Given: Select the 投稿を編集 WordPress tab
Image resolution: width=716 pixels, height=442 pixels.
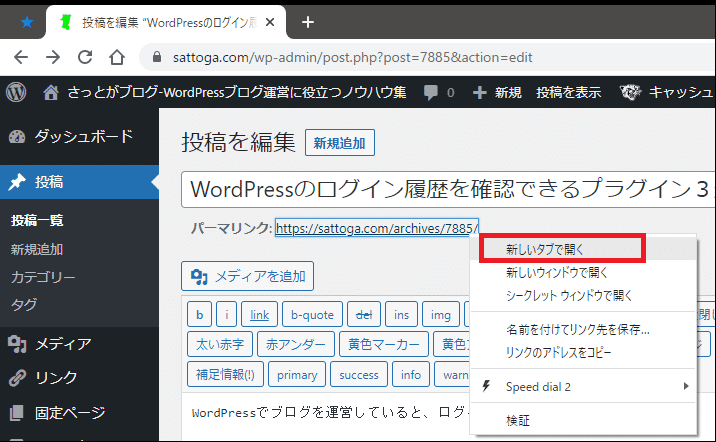Looking at the screenshot, I should (166, 22).
